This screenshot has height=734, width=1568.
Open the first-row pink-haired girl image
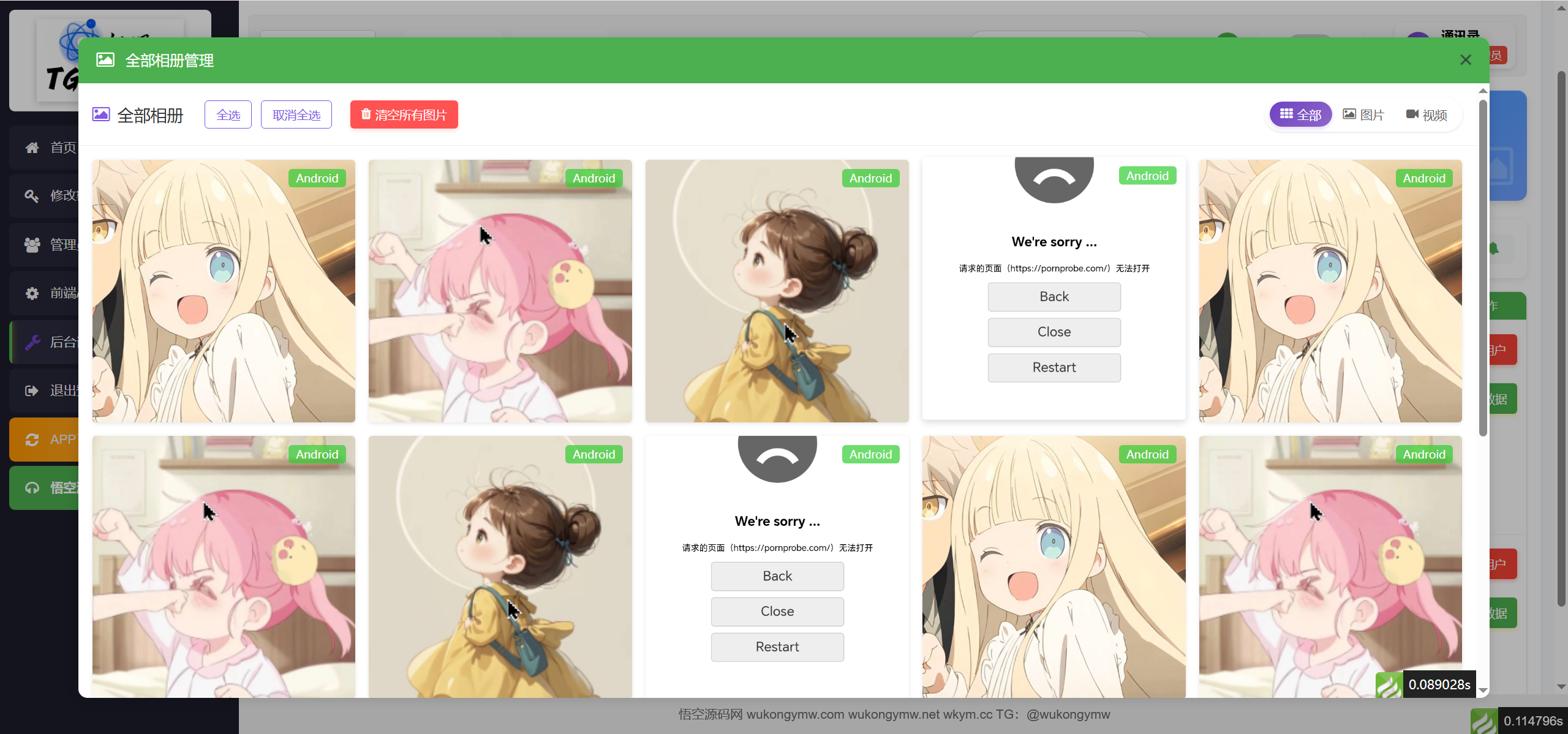click(x=500, y=291)
